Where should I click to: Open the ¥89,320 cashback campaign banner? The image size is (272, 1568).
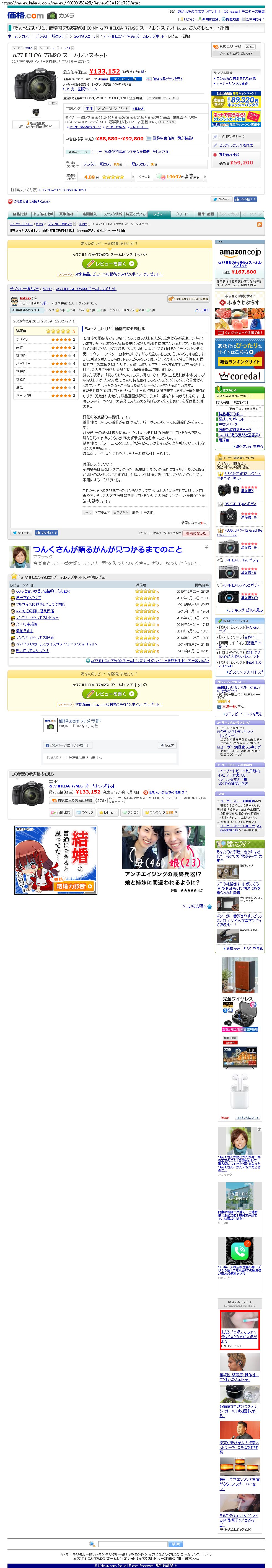235,99
